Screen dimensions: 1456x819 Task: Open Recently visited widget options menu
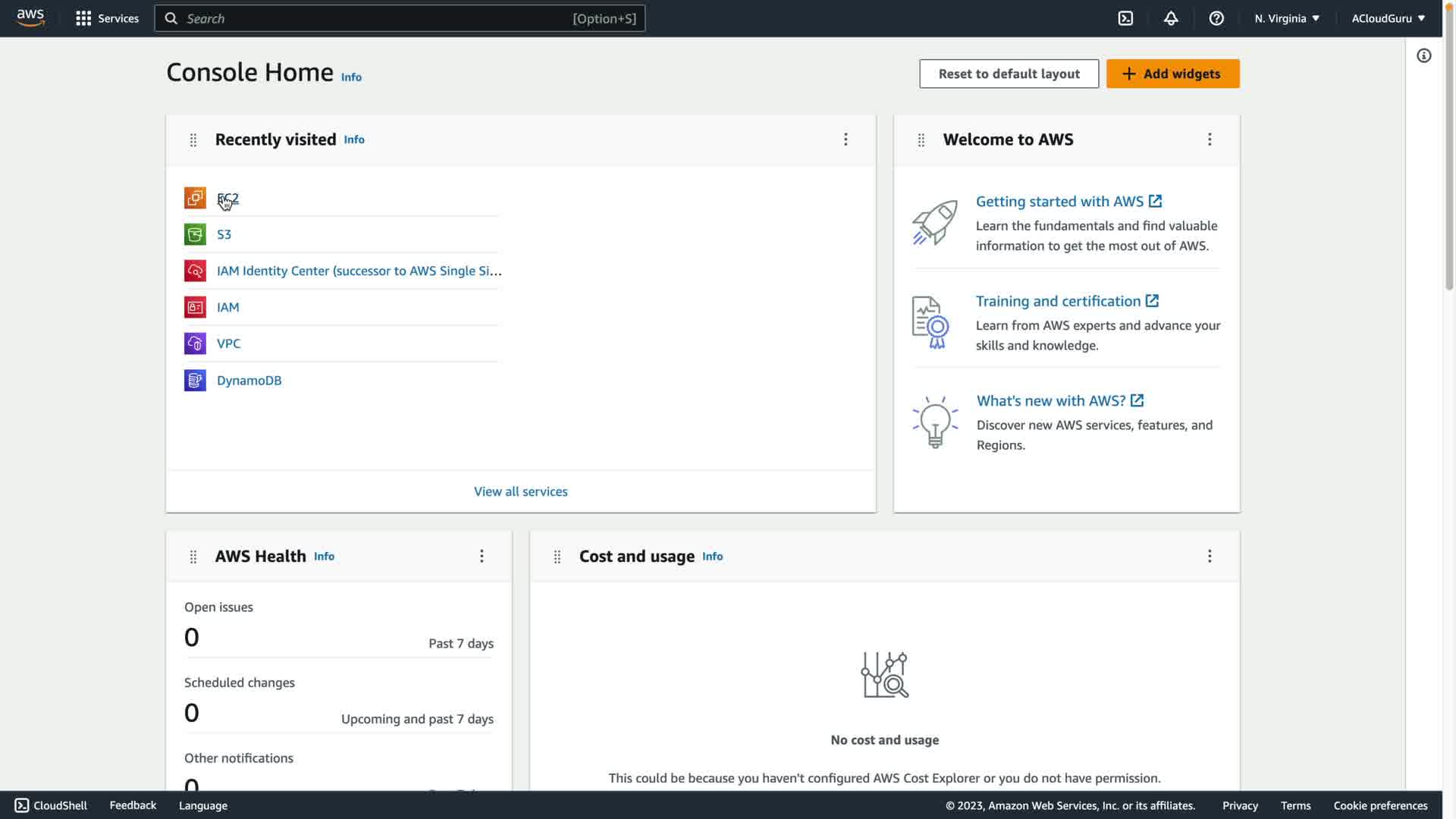(x=846, y=140)
